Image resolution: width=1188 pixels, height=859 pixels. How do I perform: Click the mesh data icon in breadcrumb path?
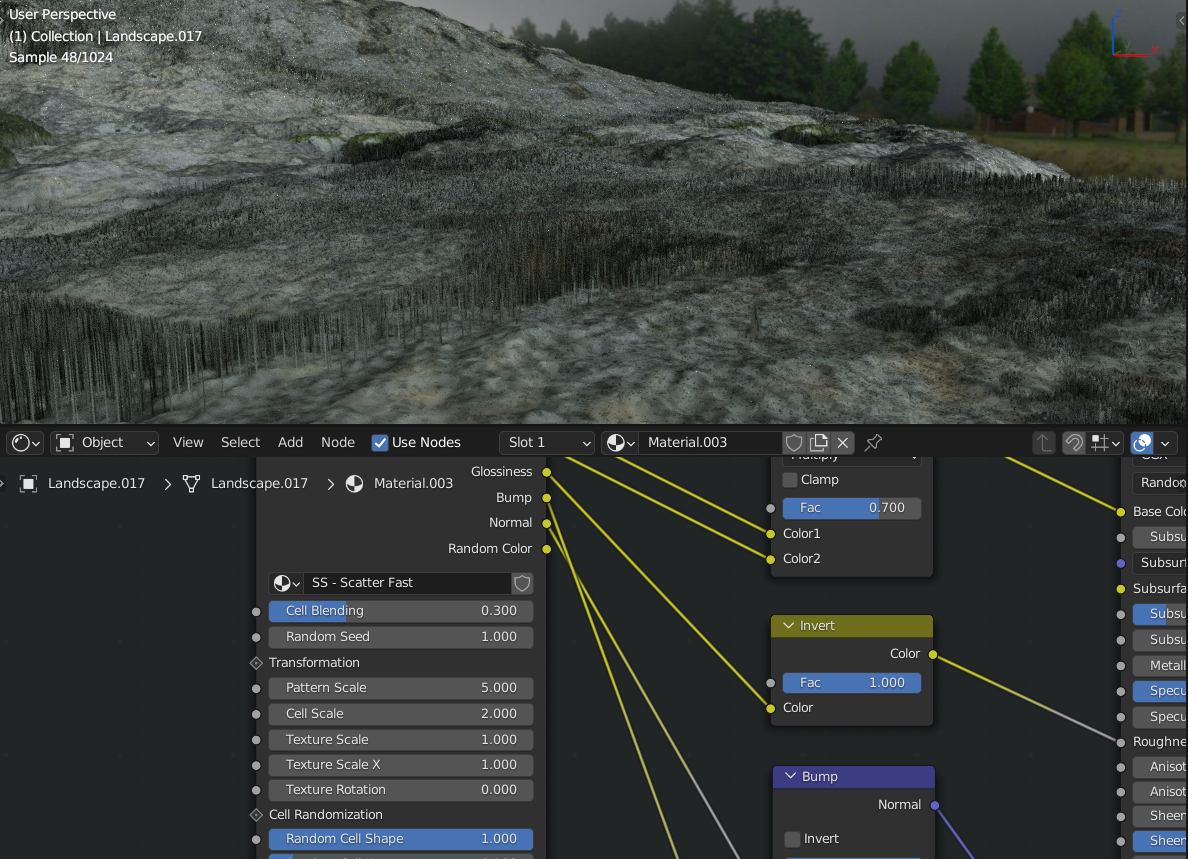click(x=192, y=483)
